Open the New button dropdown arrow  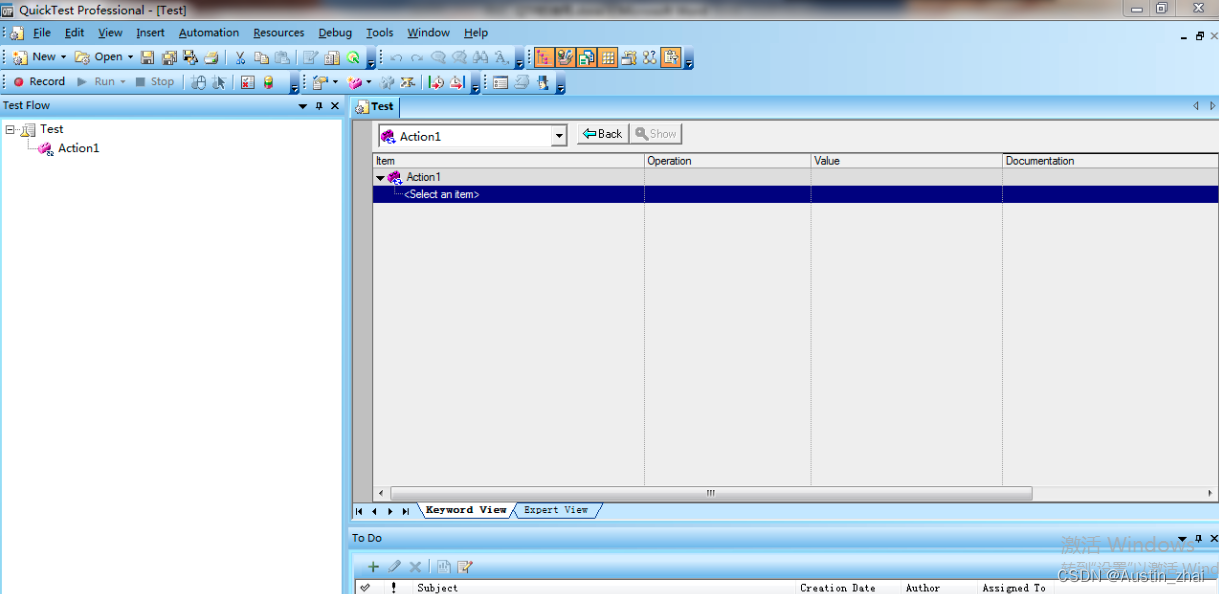[x=63, y=57]
